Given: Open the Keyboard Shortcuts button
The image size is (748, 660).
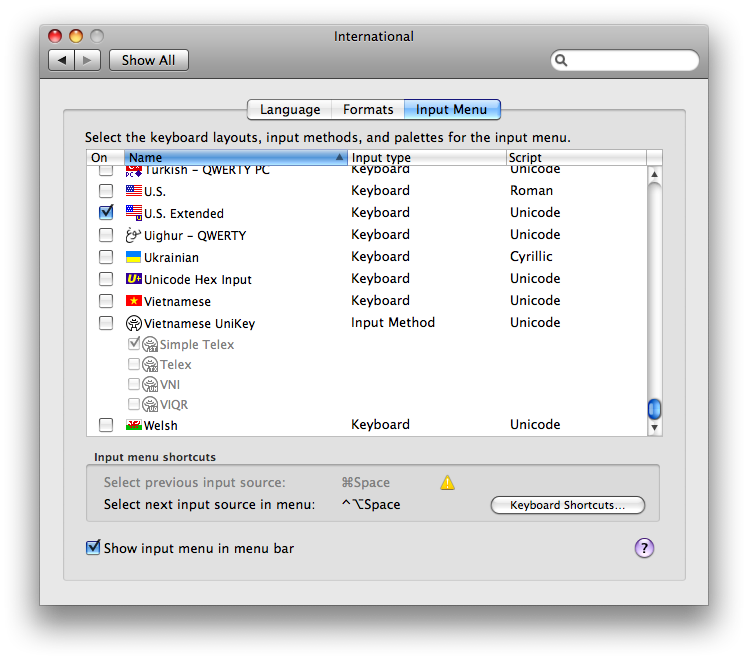Looking at the screenshot, I should click(x=567, y=505).
